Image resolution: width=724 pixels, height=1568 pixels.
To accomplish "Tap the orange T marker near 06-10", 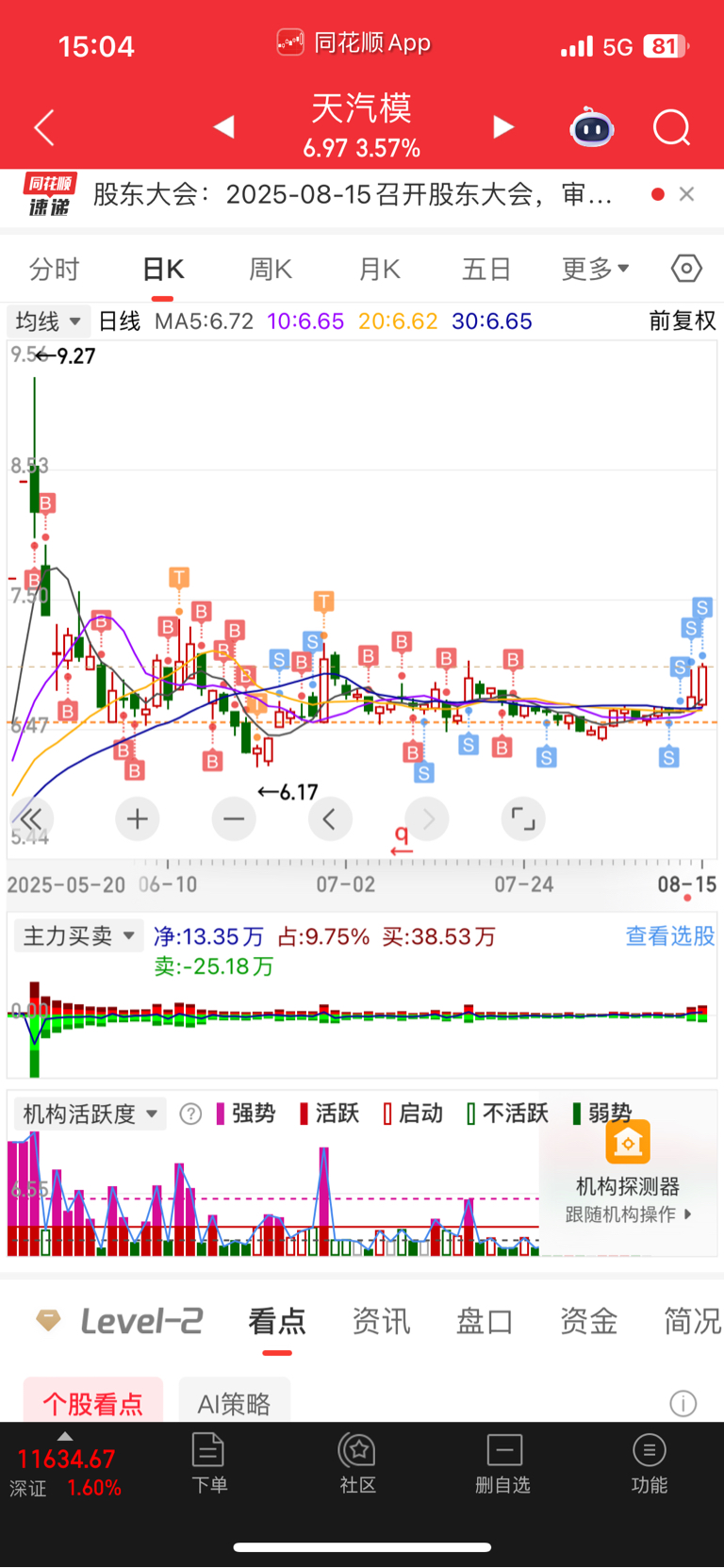I will click(179, 577).
